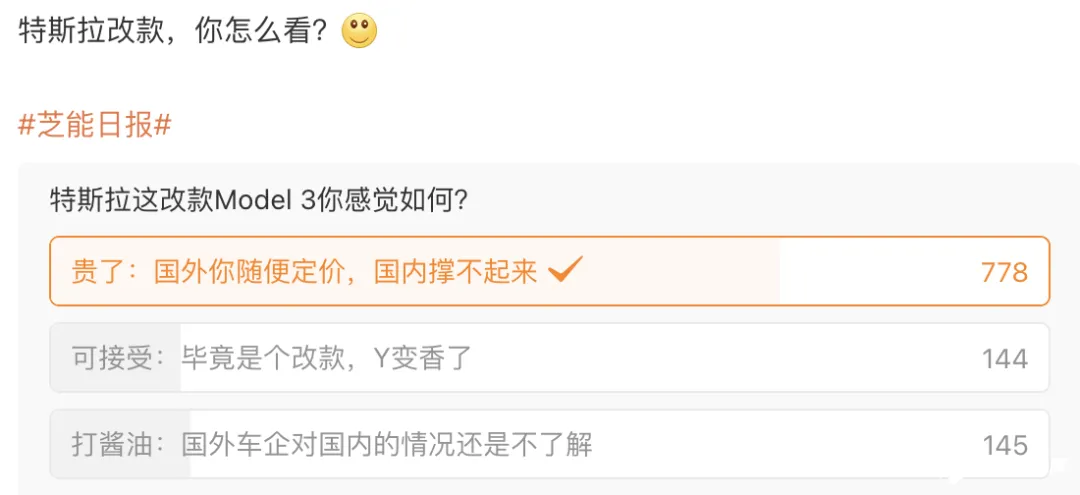The height and width of the screenshot is (495, 1080).
Task: Click the phrase 国内撑不起来 in first option
Action: click(455, 272)
